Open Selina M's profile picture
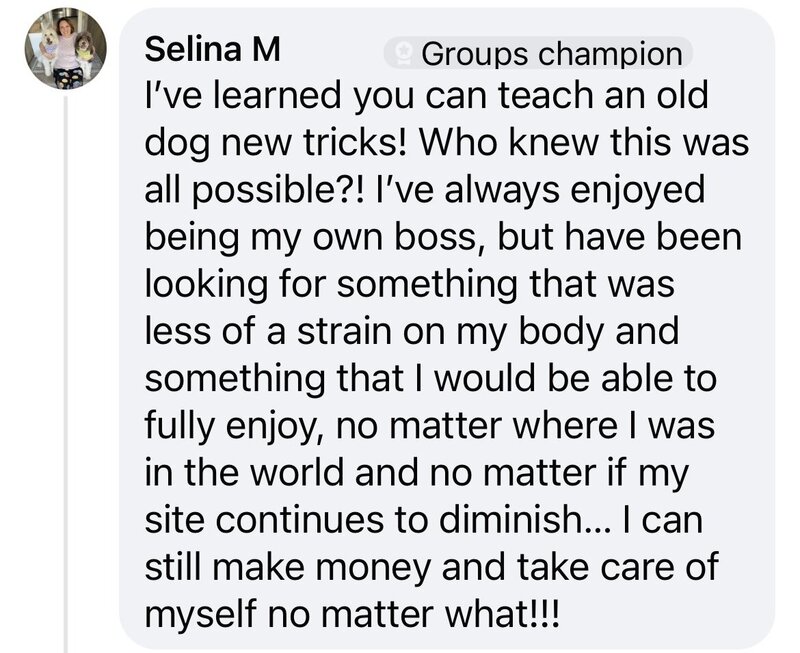This screenshot has width=800, height=653. point(66,49)
